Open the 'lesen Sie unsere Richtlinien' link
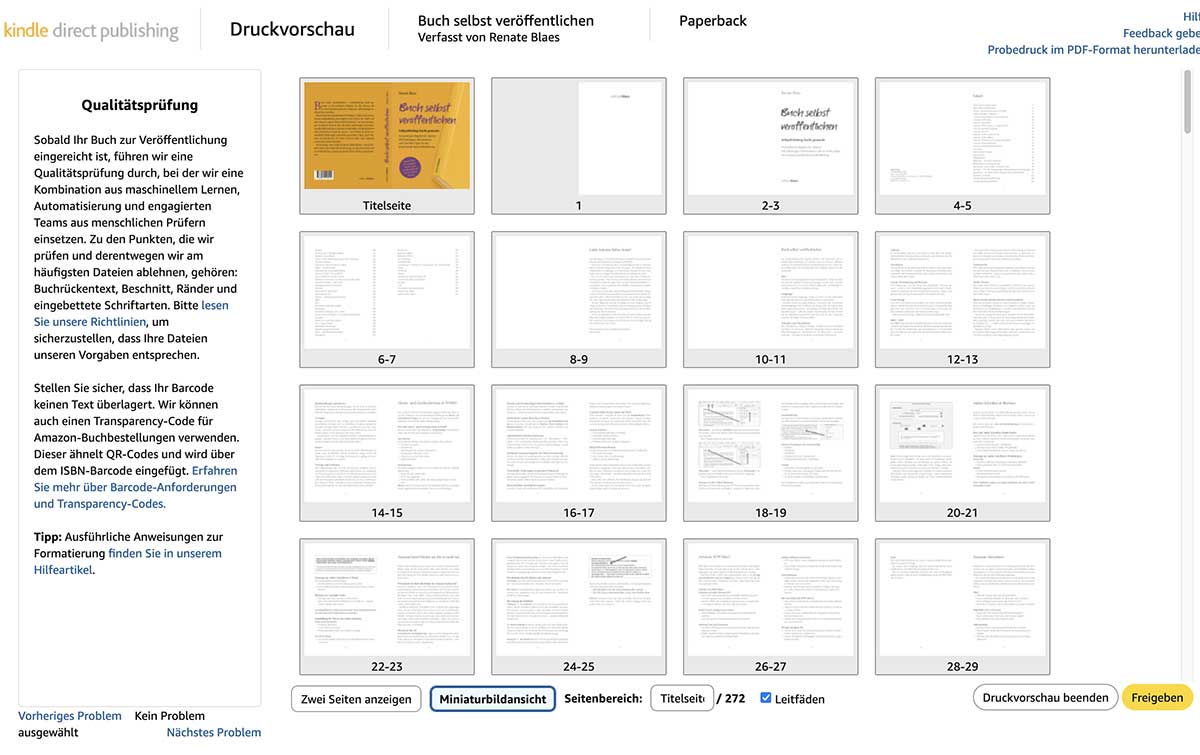 [x=130, y=313]
